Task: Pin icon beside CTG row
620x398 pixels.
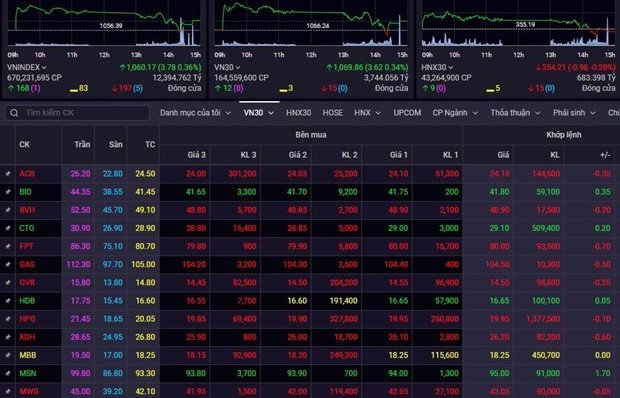Action: (8, 228)
